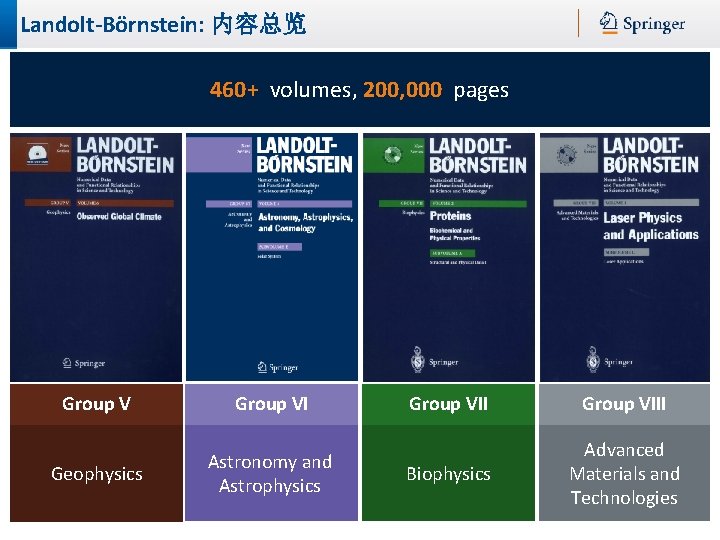Click the green globe icon on Proteins cover
The image size is (720, 540).
tap(393, 155)
